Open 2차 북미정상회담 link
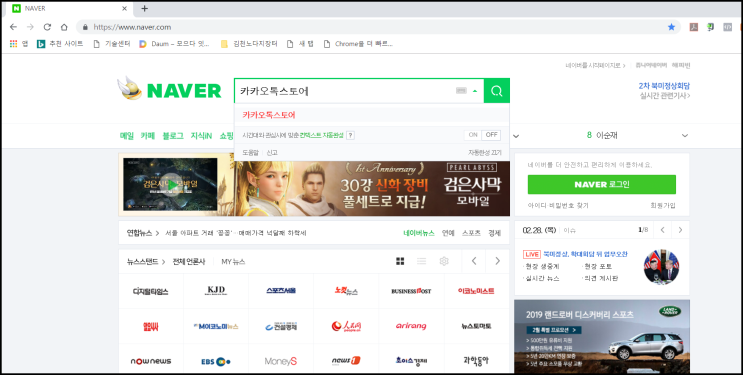 (x=664, y=86)
